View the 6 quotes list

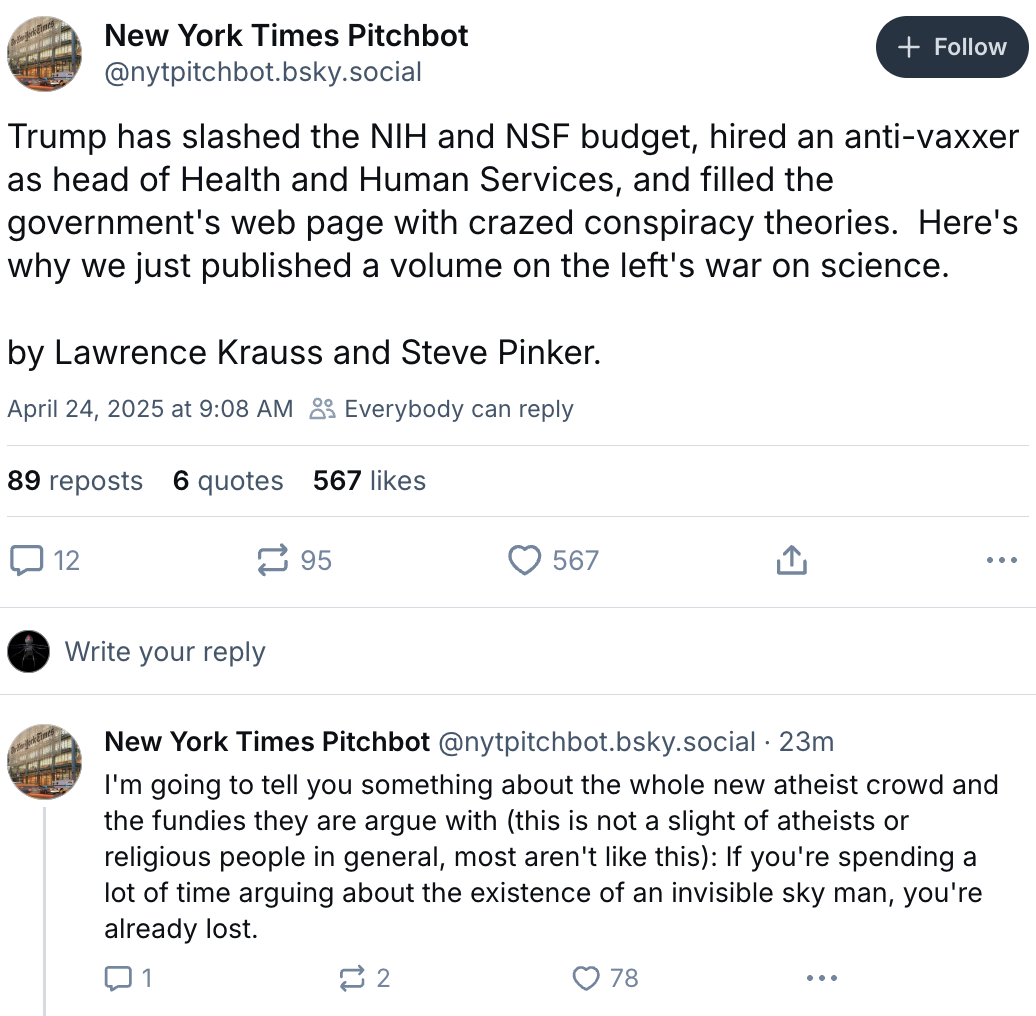coord(228,481)
